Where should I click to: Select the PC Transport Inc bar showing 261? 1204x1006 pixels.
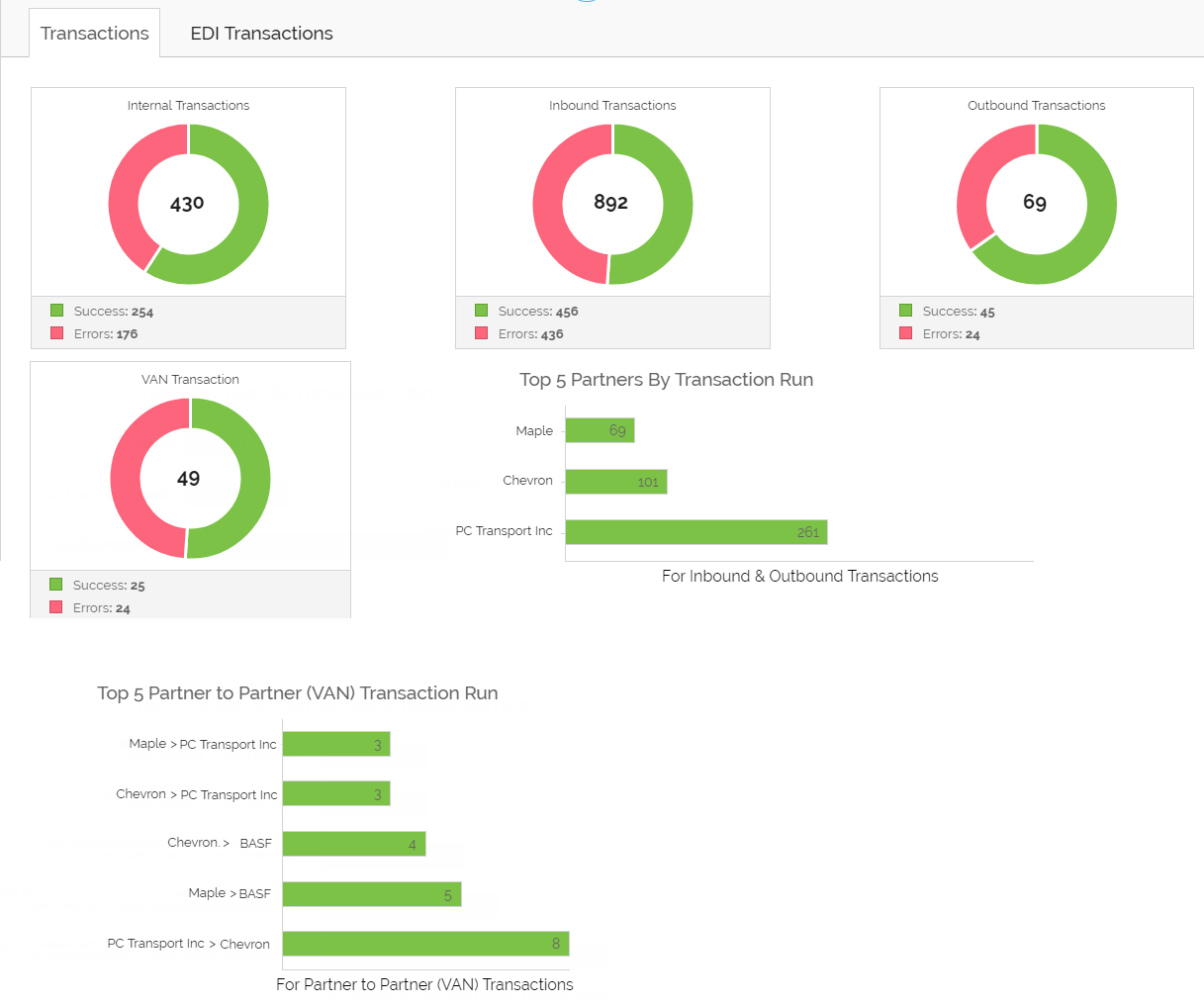tap(695, 532)
